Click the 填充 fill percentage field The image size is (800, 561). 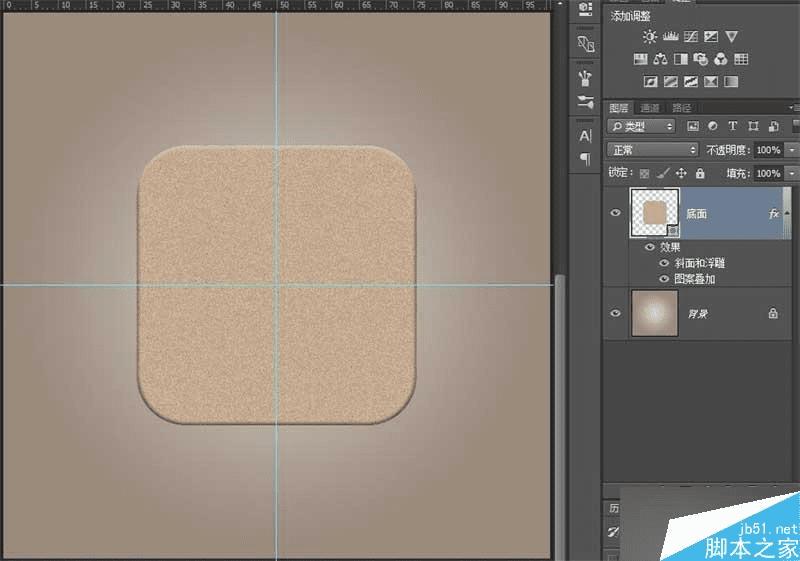pos(768,174)
